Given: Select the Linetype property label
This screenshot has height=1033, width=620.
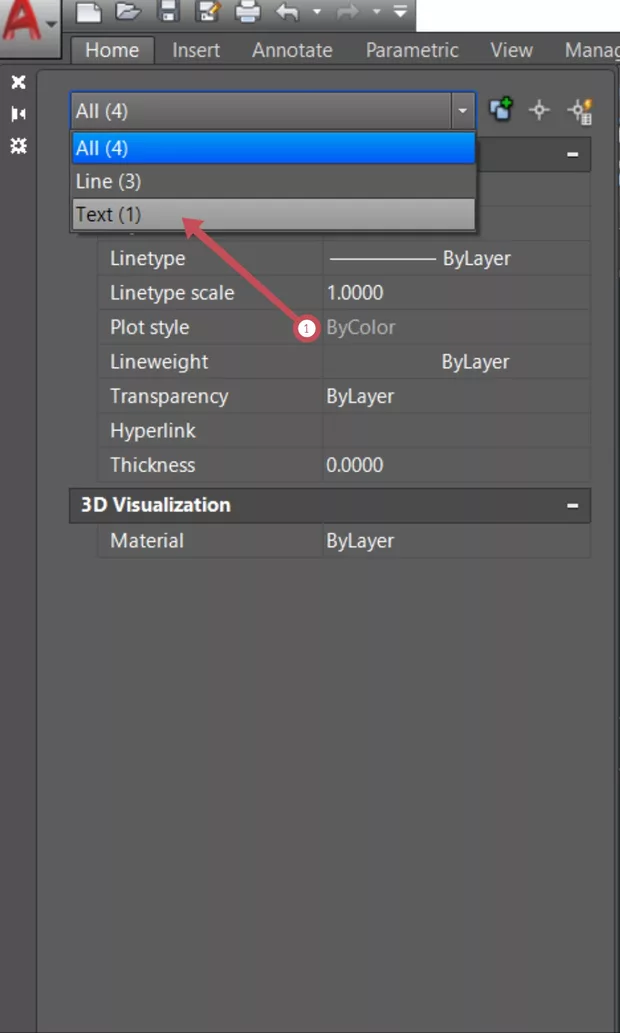Looking at the screenshot, I should click(148, 258).
